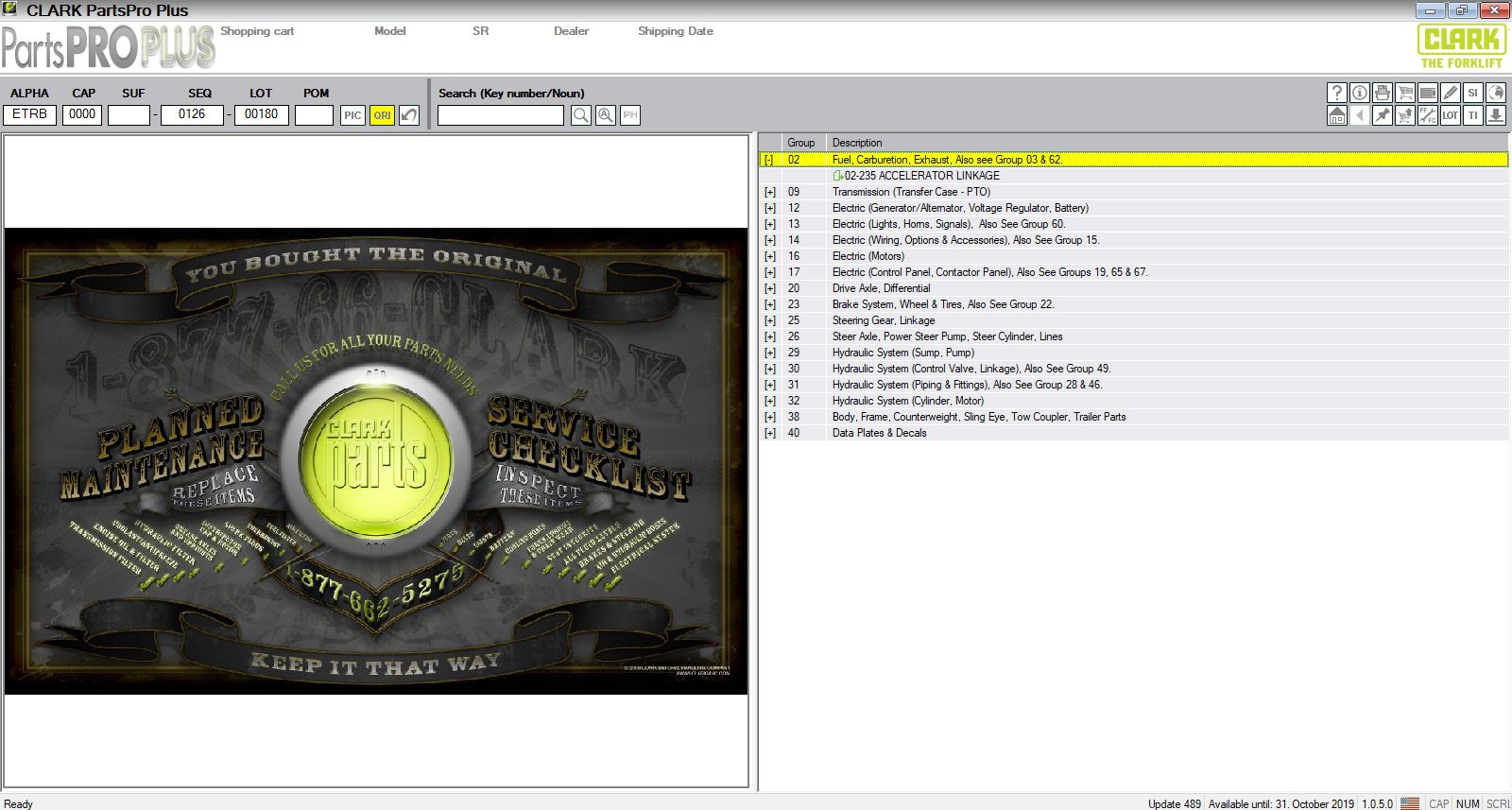Screen dimensions: 1512x810
Task: Click the CAP input field
Action: [82, 114]
